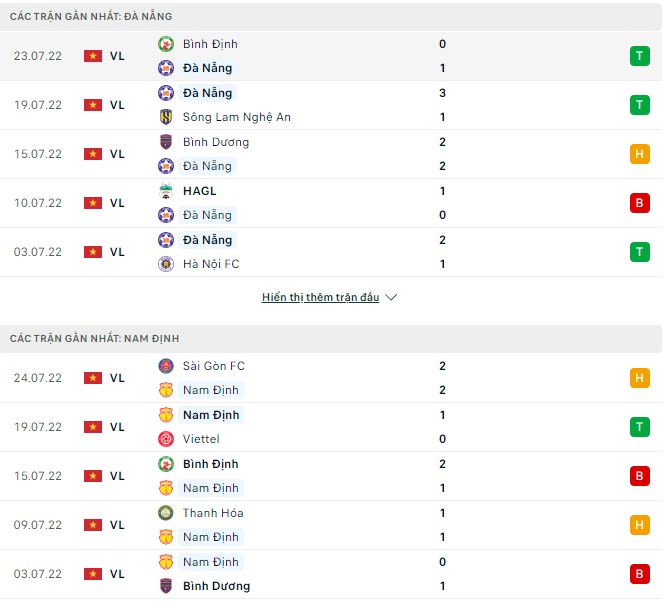Expand more matches with the chevron arrow

pyautogui.click(x=391, y=298)
